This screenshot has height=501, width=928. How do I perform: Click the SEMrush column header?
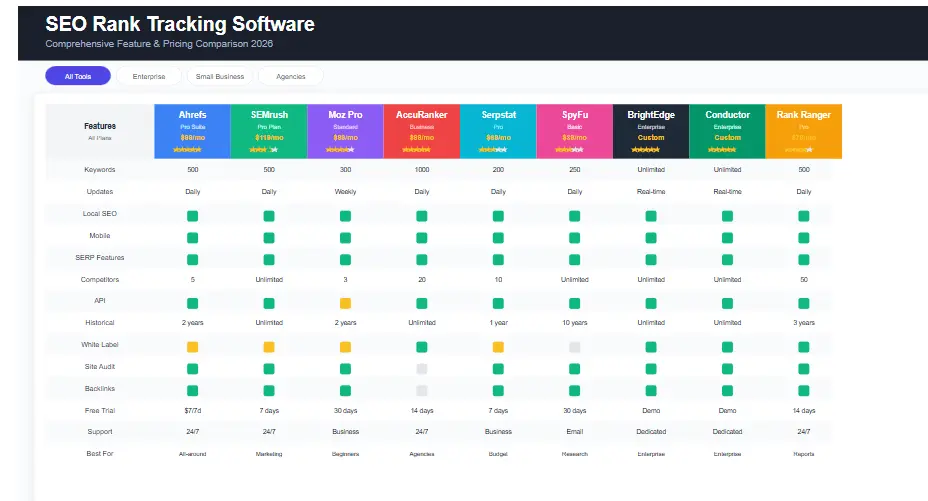(x=269, y=131)
